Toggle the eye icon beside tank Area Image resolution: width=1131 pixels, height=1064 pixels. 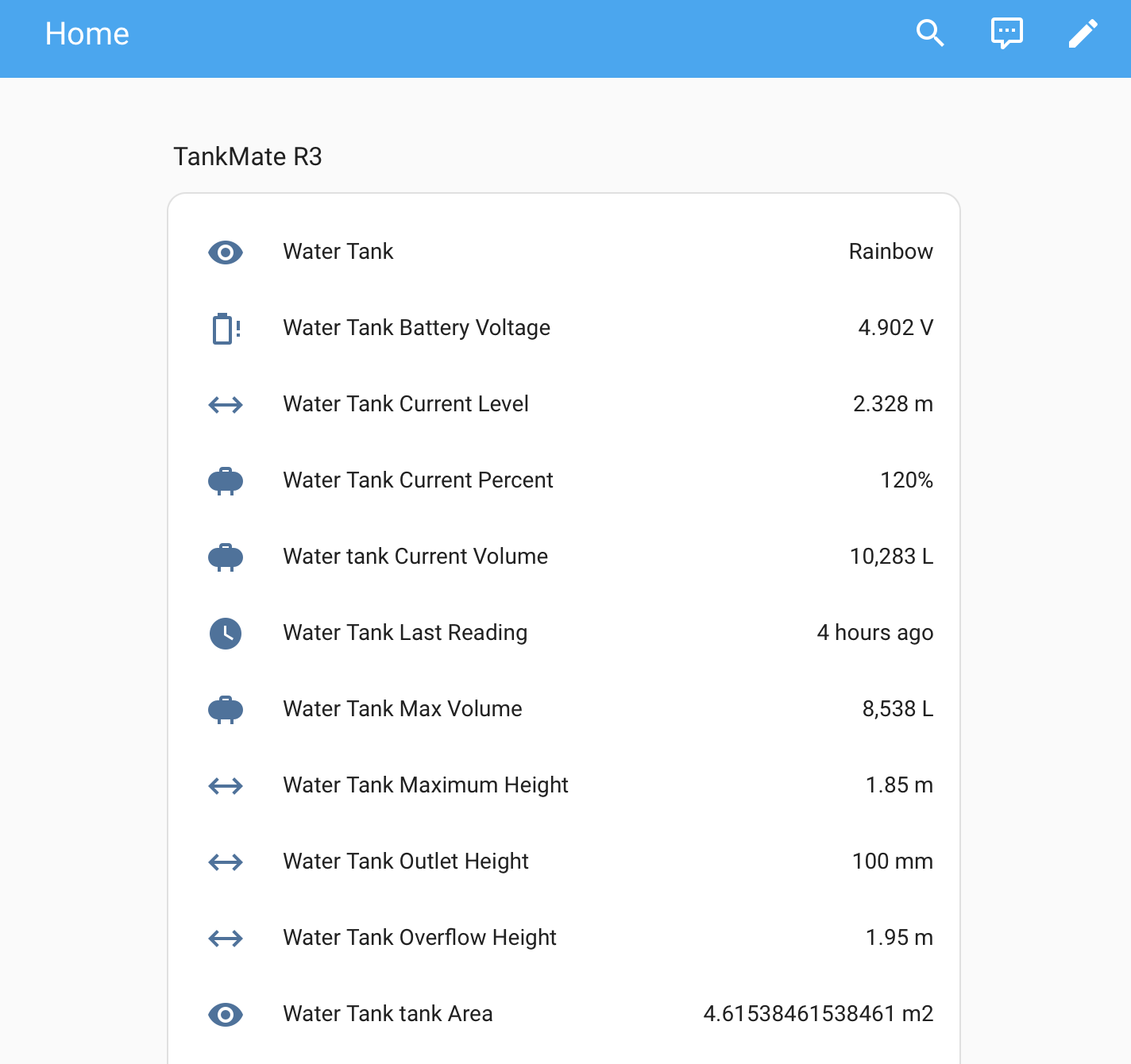click(x=226, y=1015)
